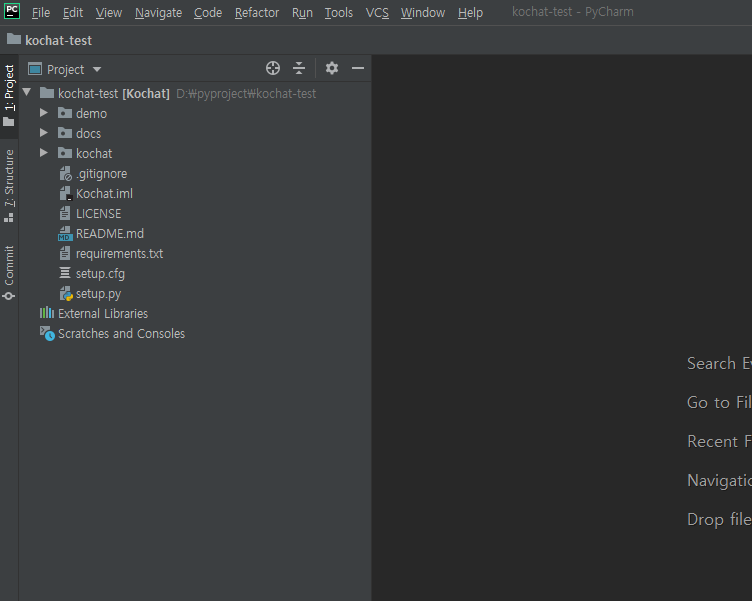Image resolution: width=752 pixels, height=601 pixels.
Task: Open the File menu
Action: tap(41, 12)
